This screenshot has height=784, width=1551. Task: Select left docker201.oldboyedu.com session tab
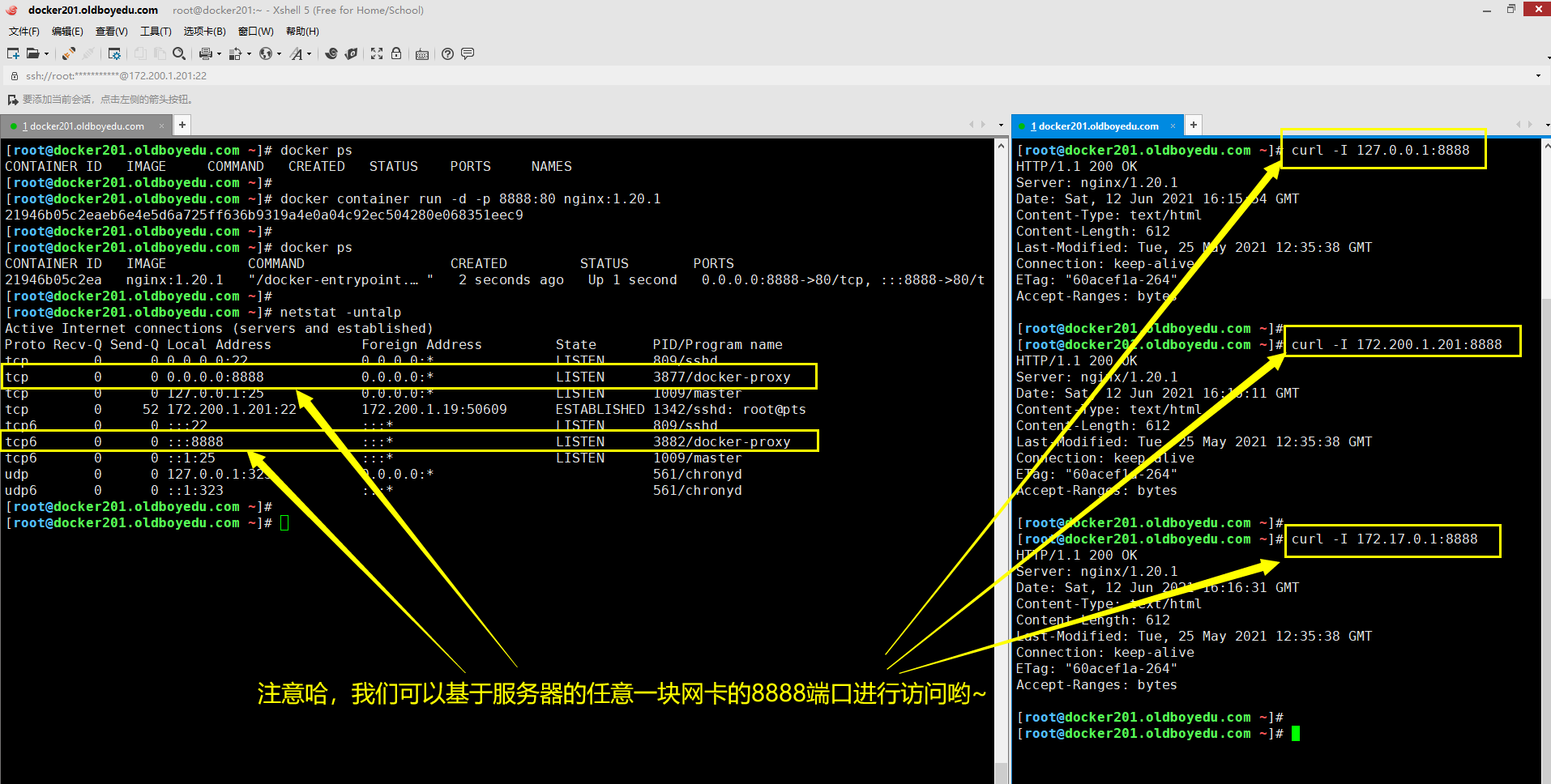tap(86, 126)
